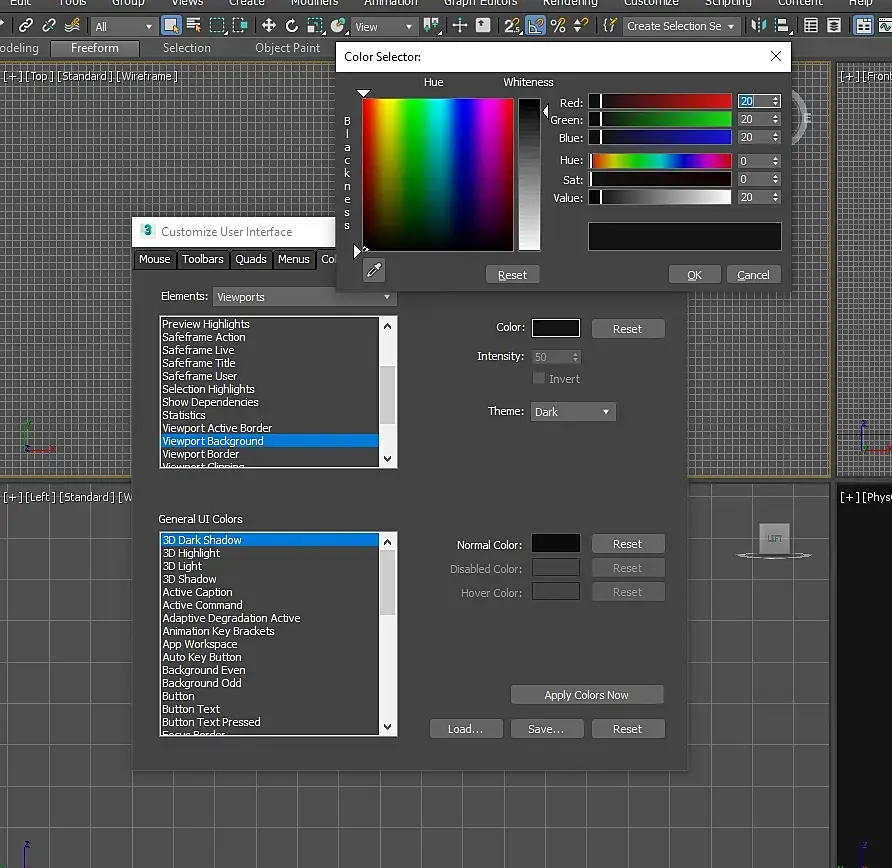This screenshot has width=892, height=868.
Task: Open the Quads tab
Action: pyautogui.click(x=251, y=259)
